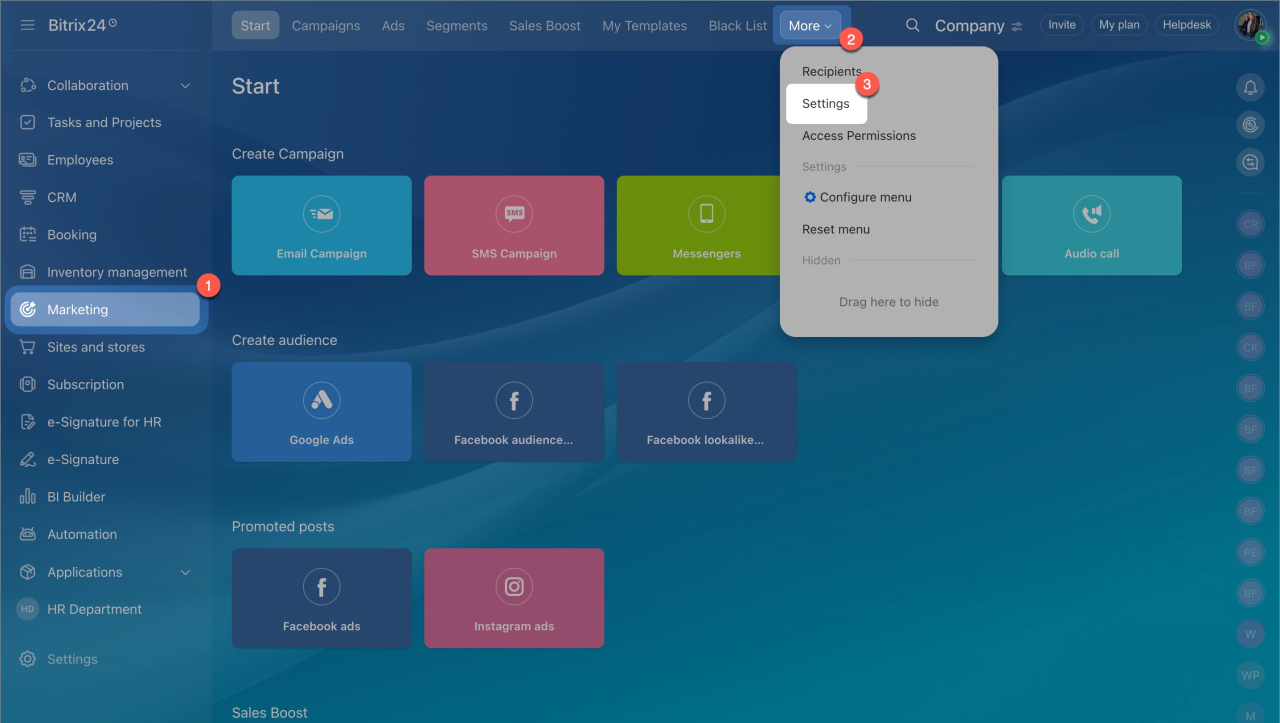Collapse the More dropdown menu
This screenshot has width=1280, height=723.
click(810, 26)
